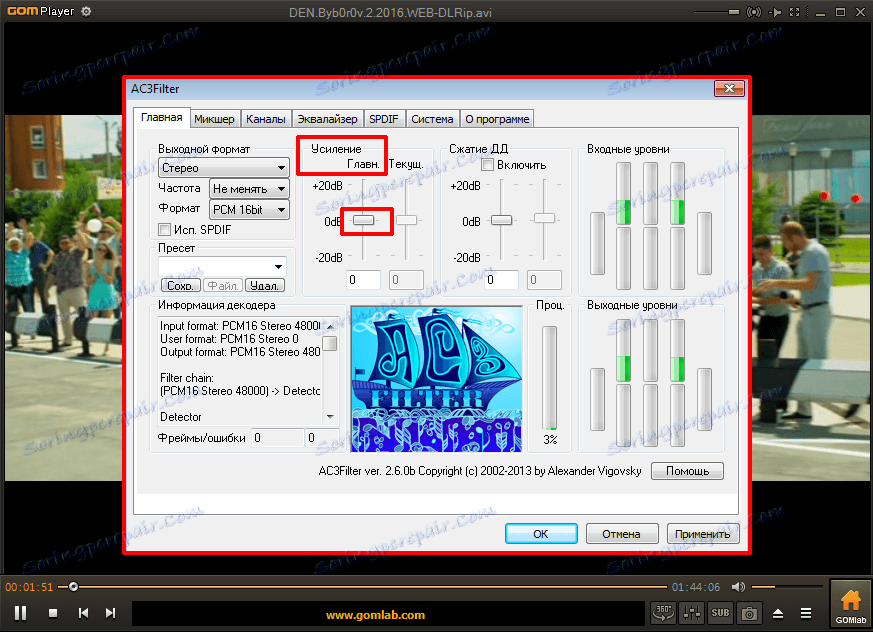Click the first Сжатие ДД slider handle
Screen dimensions: 873x632
pos(501,221)
